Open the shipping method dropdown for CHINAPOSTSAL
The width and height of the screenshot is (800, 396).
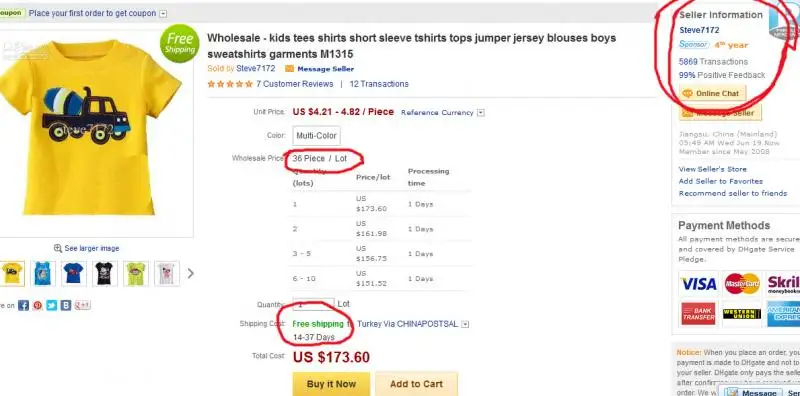coord(465,324)
